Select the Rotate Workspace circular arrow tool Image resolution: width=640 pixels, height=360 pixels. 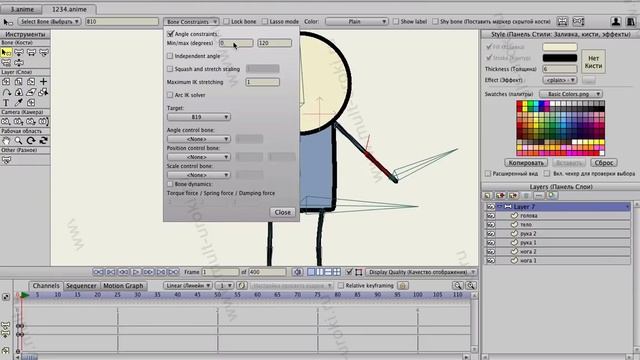click(x=31, y=141)
